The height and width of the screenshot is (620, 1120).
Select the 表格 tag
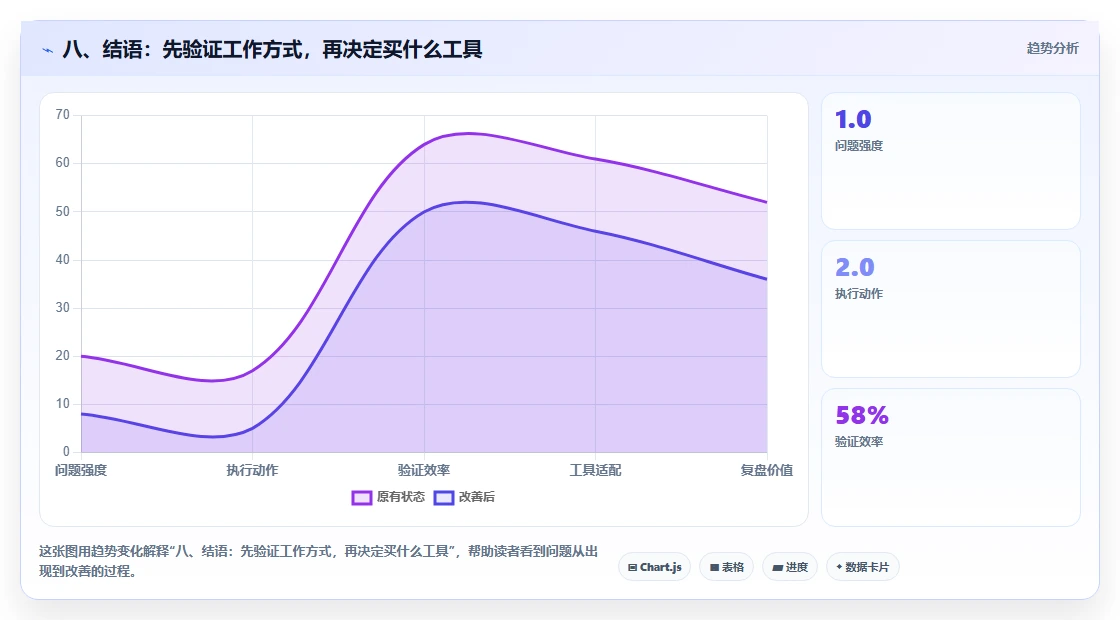pos(726,567)
